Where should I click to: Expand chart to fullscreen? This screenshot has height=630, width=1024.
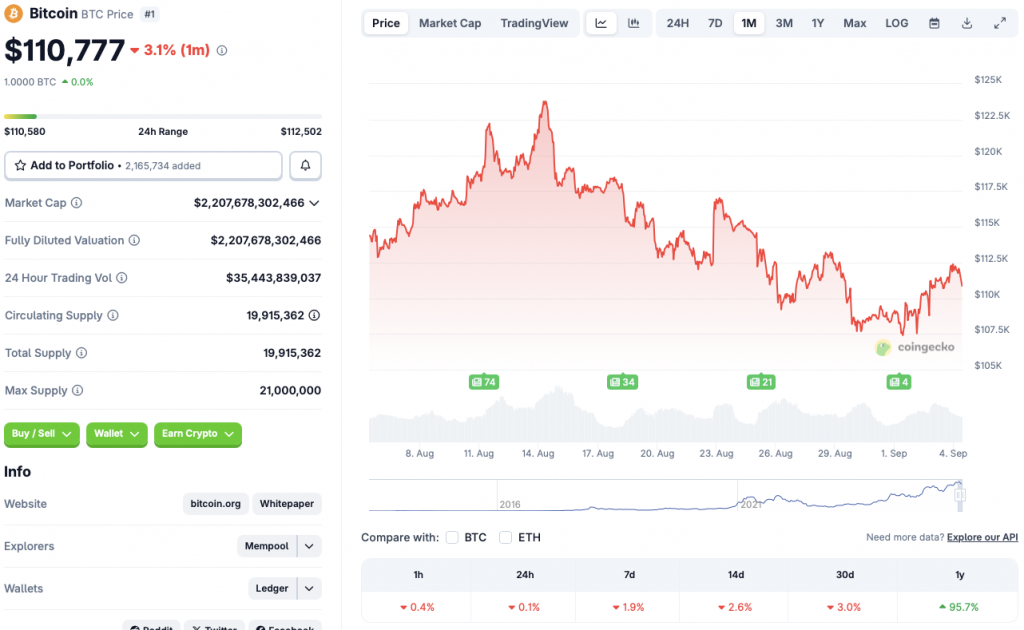click(x=1000, y=23)
